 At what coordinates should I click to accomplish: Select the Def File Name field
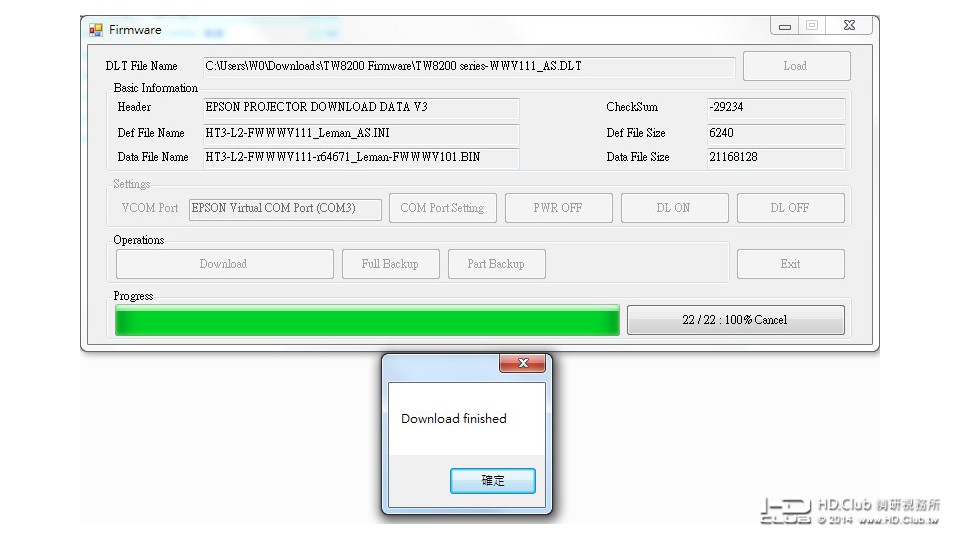click(361, 133)
